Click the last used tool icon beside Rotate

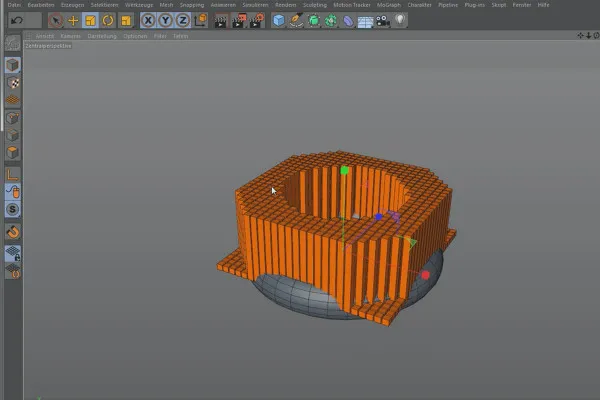click(126, 20)
